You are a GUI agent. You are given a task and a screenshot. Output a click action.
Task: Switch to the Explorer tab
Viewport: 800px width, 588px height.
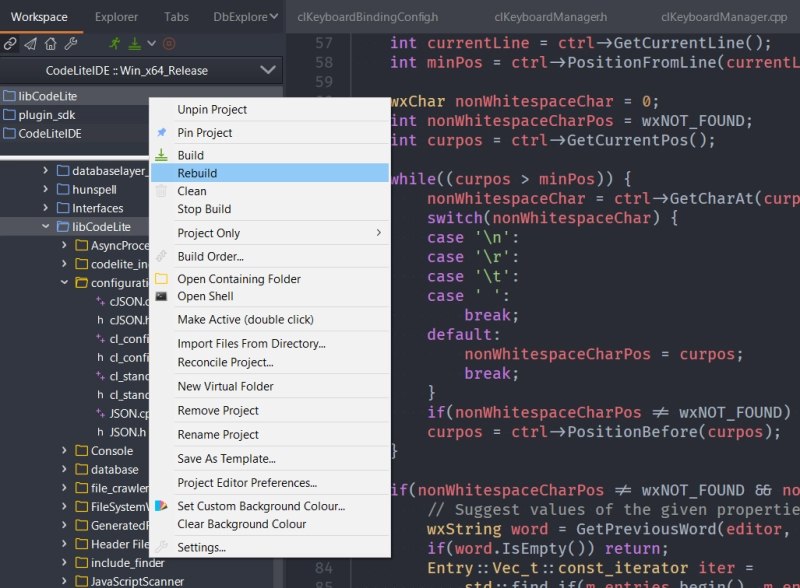coord(116,17)
